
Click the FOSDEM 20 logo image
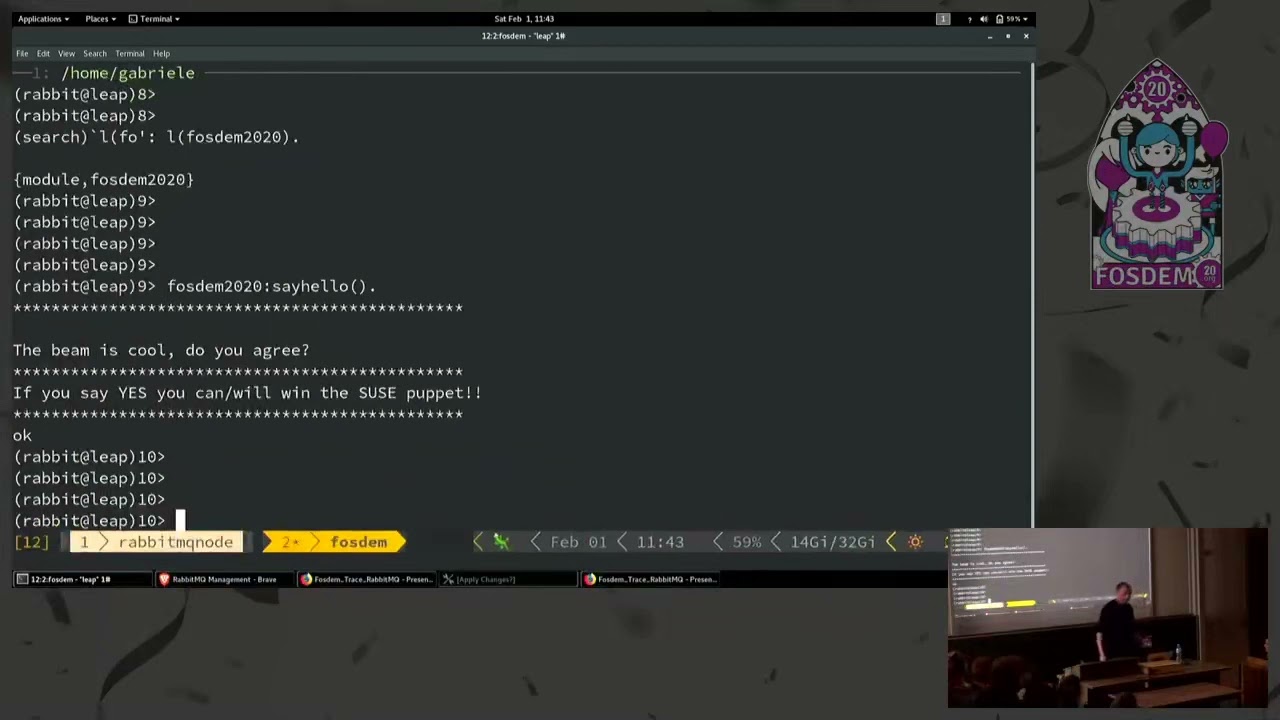pyautogui.click(x=1158, y=175)
